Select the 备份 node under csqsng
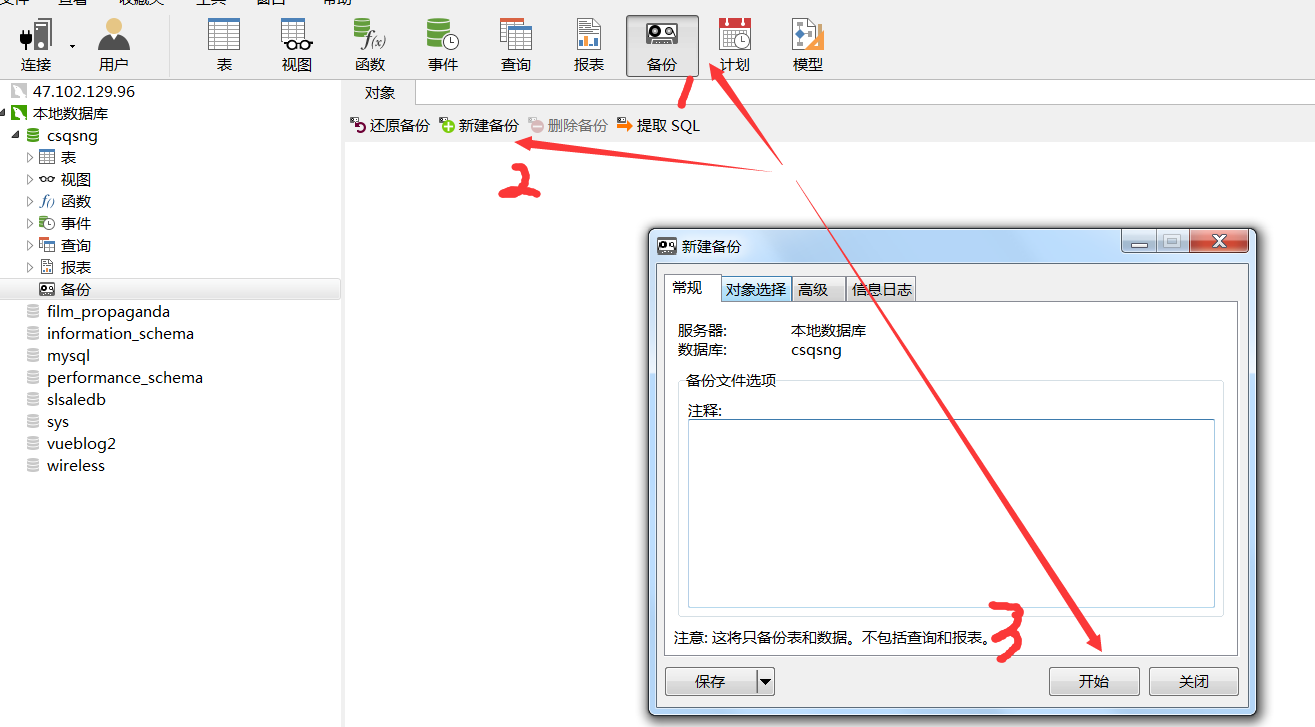Image resolution: width=1315 pixels, height=727 pixels. [x=76, y=289]
